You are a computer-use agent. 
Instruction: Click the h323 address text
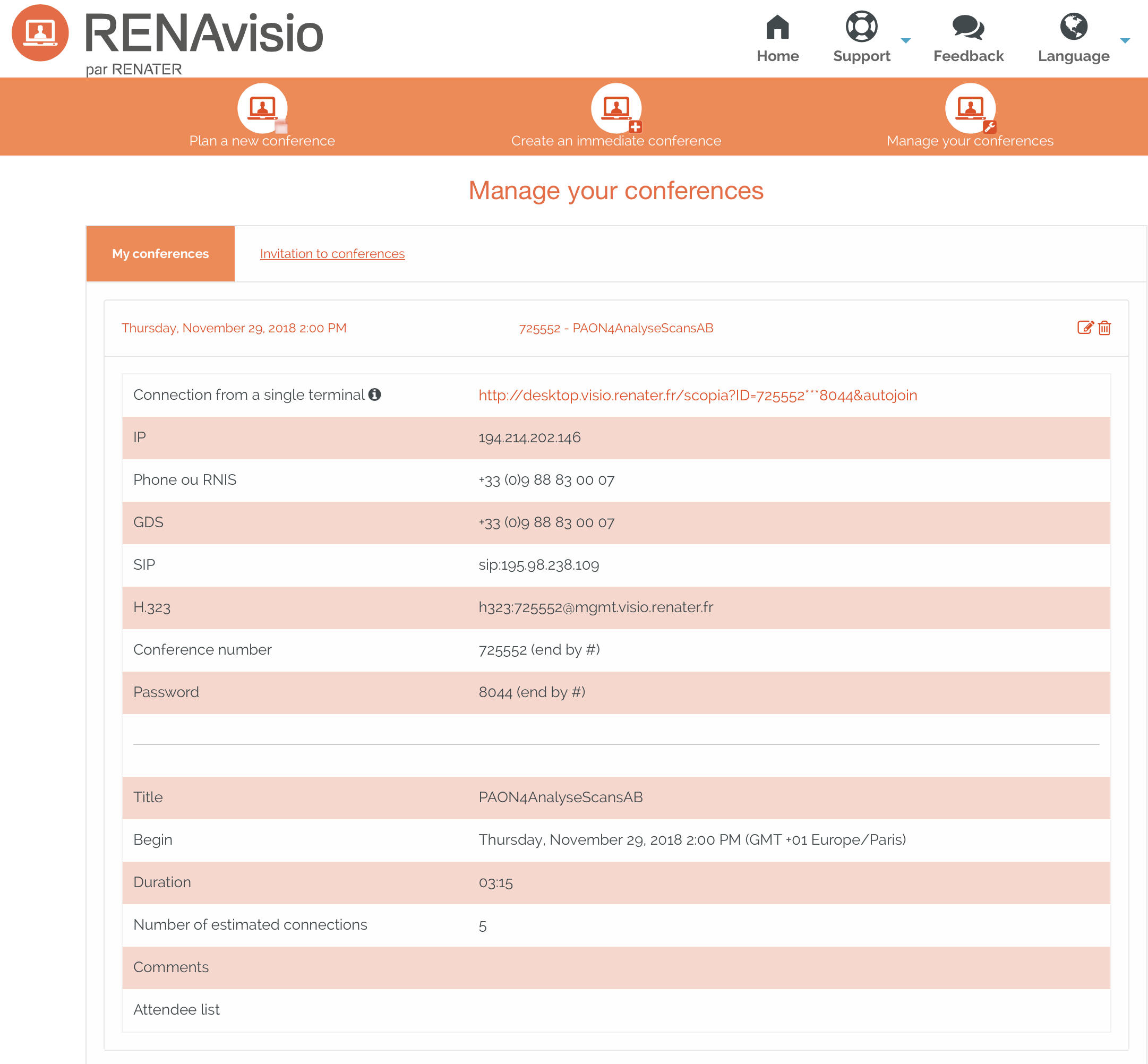(x=596, y=607)
